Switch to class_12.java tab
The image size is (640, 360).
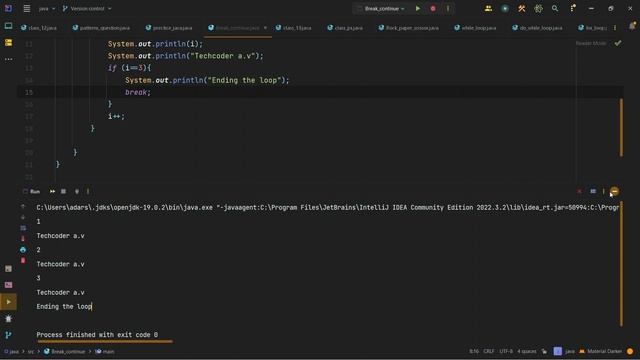39,28
